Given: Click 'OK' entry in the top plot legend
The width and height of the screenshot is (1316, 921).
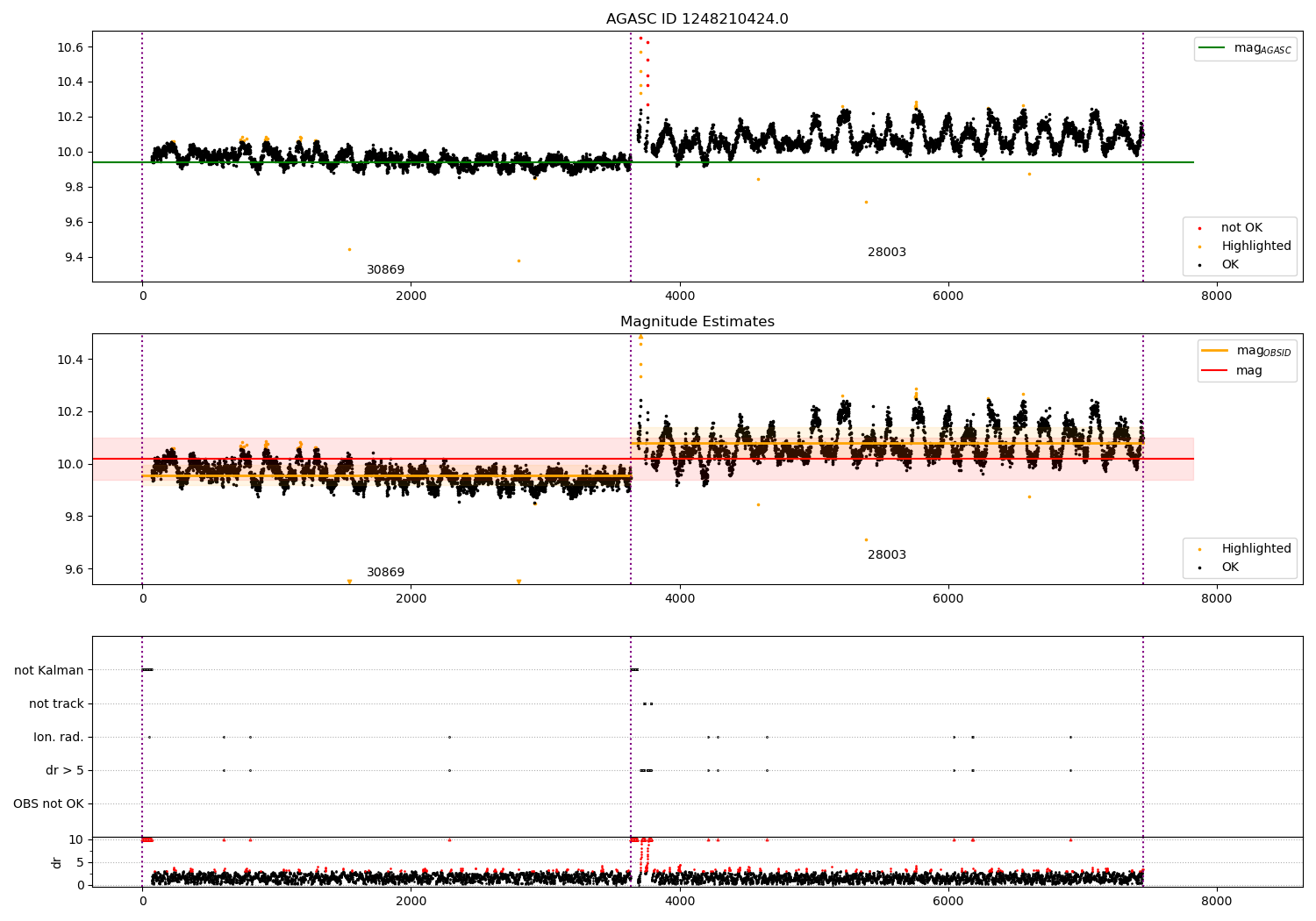Looking at the screenshot, I should pyautogui.click(x=1230, y=265).
